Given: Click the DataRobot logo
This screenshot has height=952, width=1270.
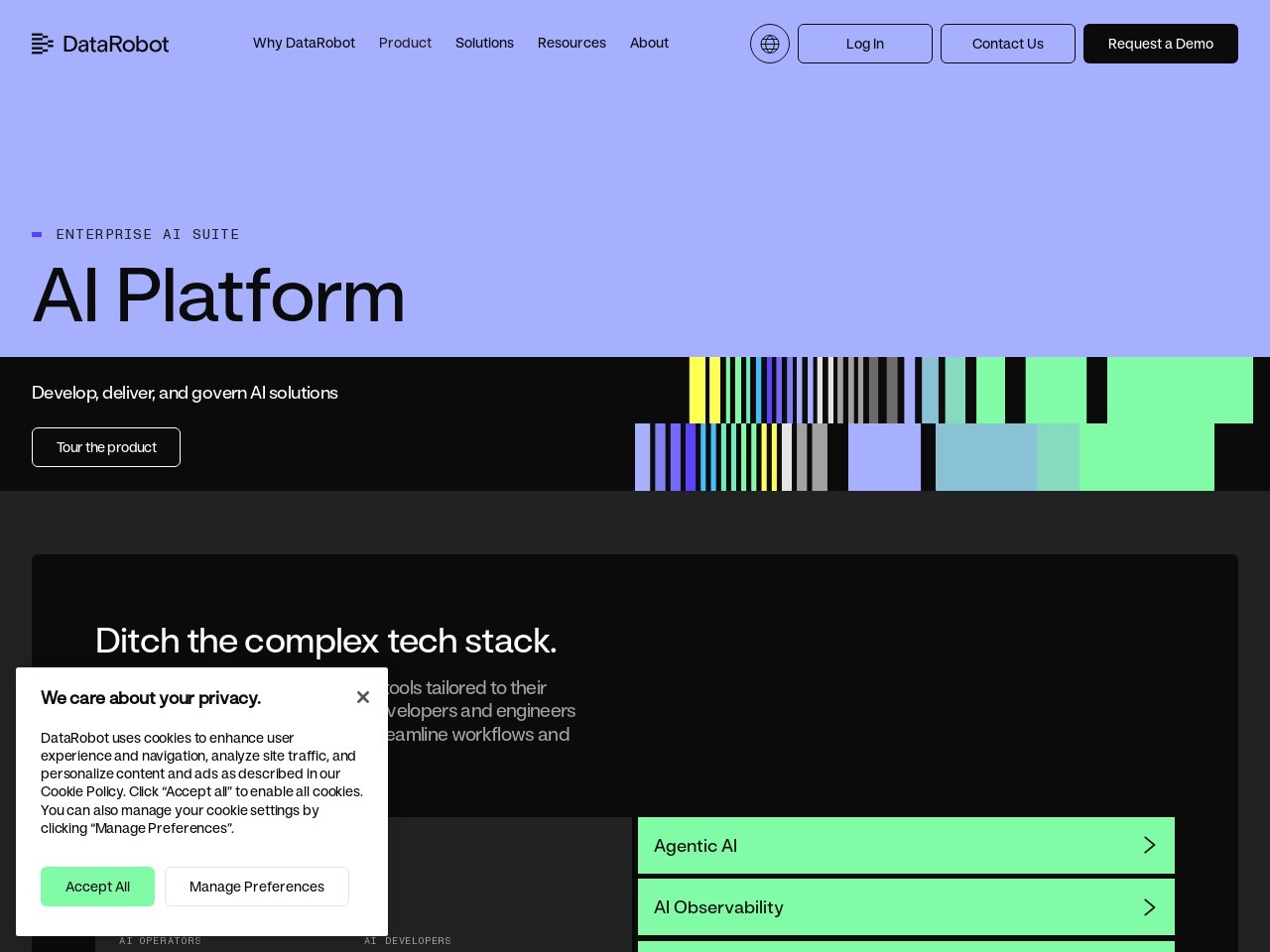Looking at the screenshot, I should [100, 44].
